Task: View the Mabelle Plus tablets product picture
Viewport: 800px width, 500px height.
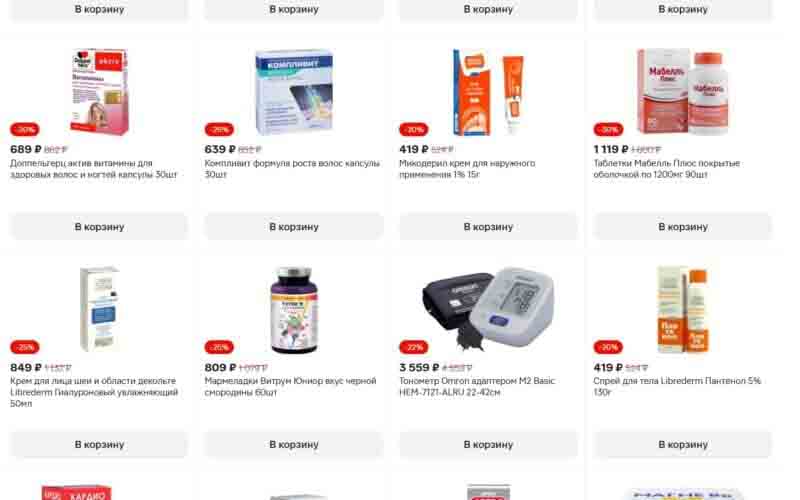Action: point(683,92)
